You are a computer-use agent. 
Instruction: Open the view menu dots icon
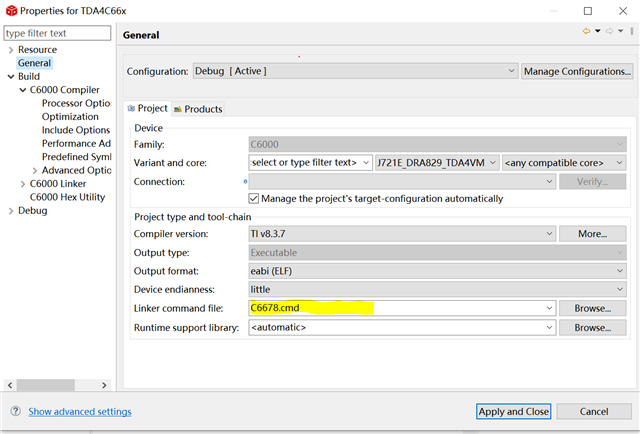(631, 32)
